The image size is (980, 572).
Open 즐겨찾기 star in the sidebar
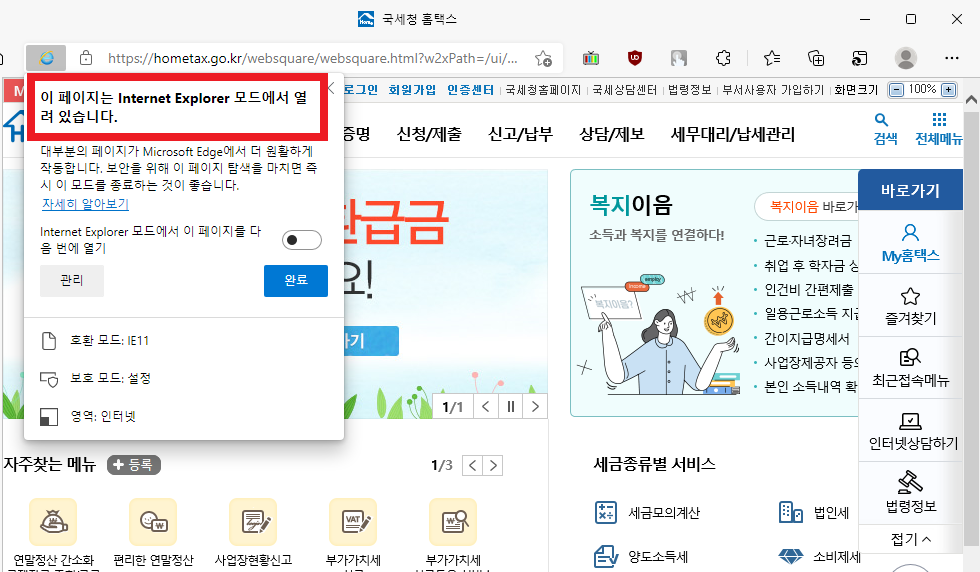(911, 306)
